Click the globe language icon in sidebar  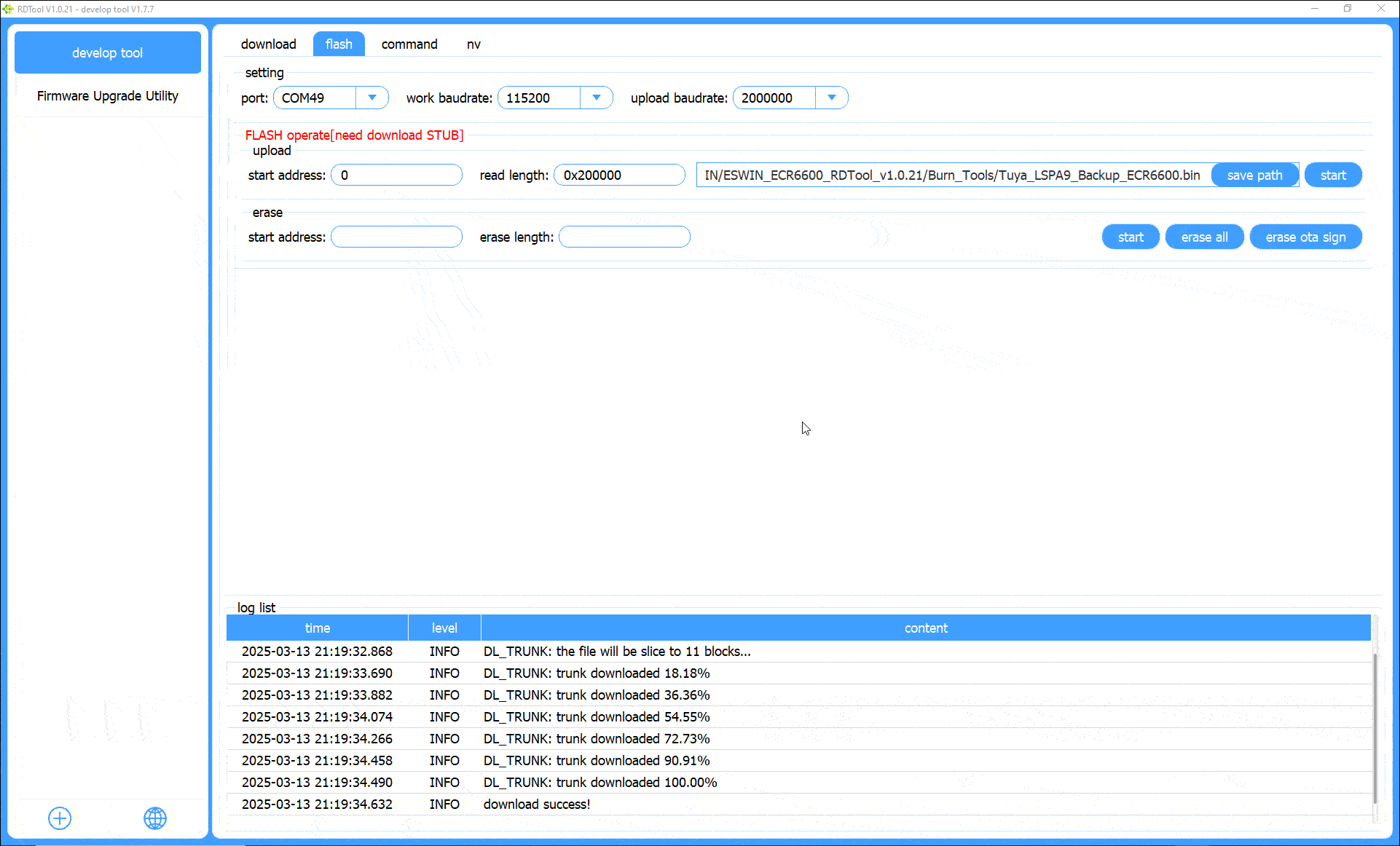coord(155,818)
